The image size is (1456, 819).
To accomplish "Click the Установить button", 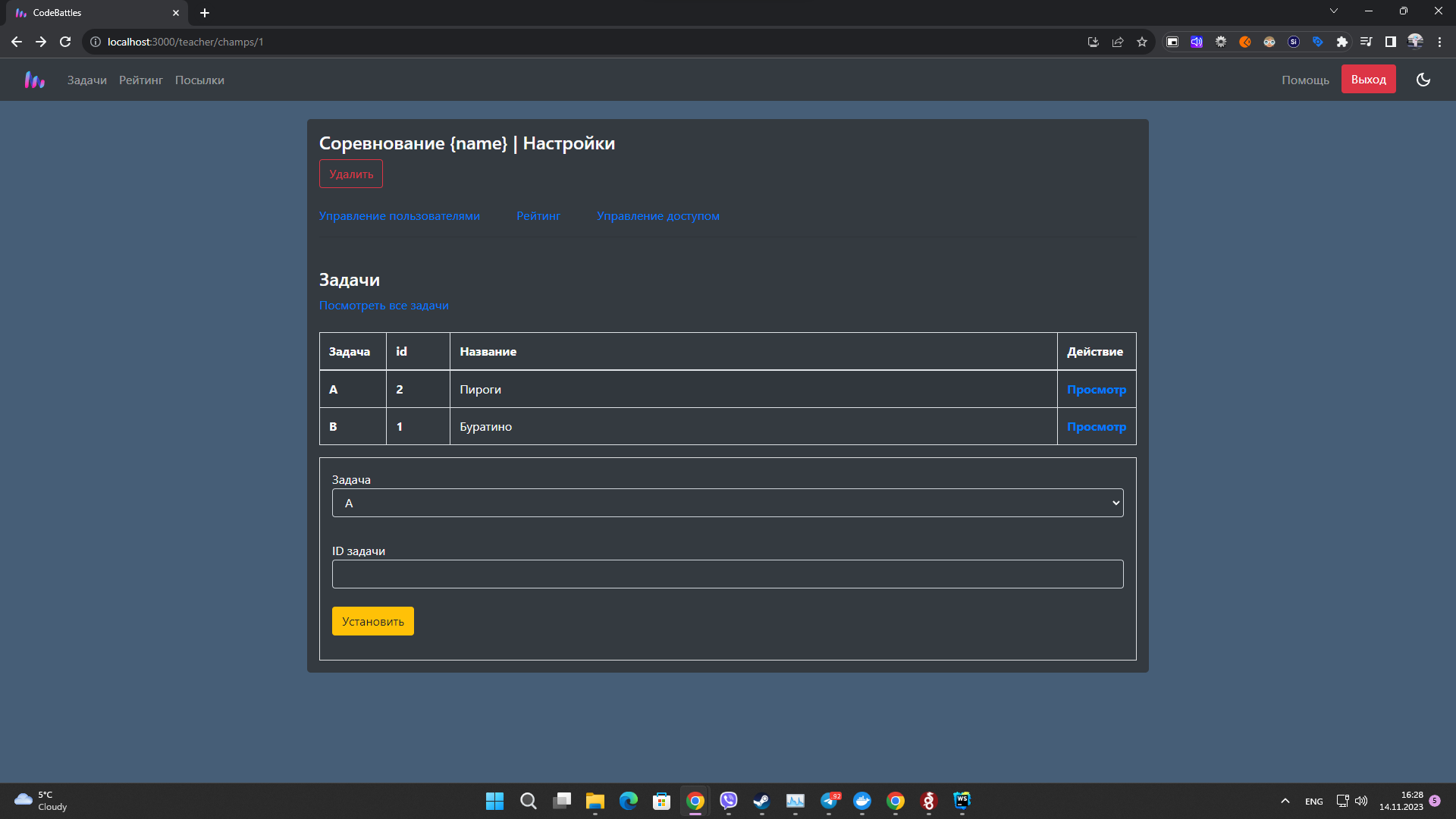I will pos(372,621).
